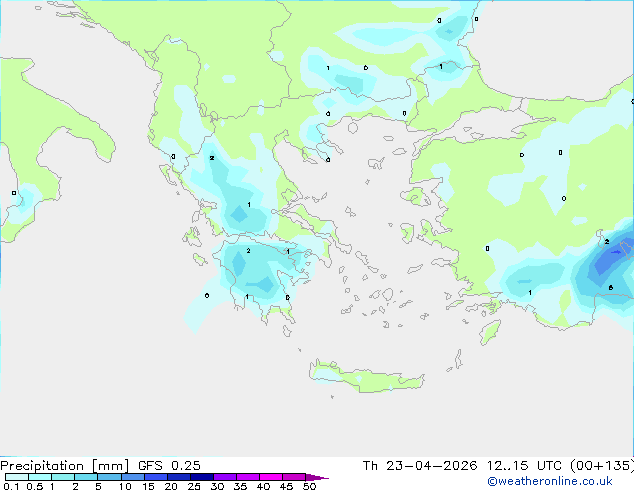This screenshot has height=490, width=634.
Task: Select the 5–10 mm legend color swatch
Action: coord(109,477)
